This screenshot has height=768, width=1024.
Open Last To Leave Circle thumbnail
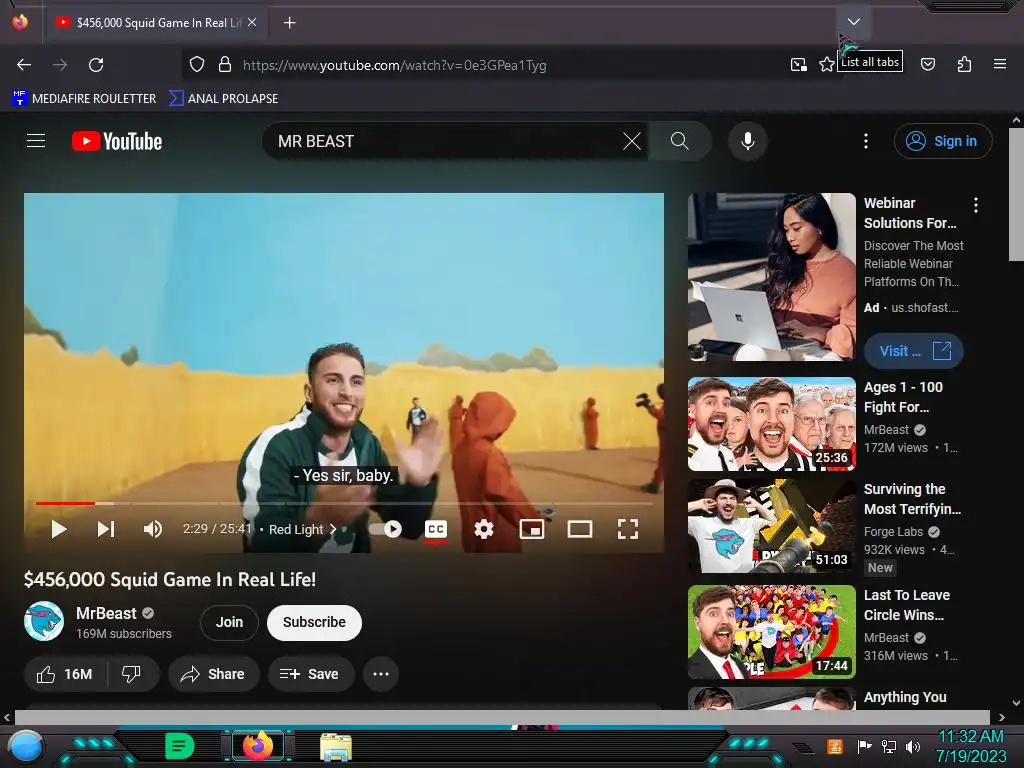click(x=771, y=632)
